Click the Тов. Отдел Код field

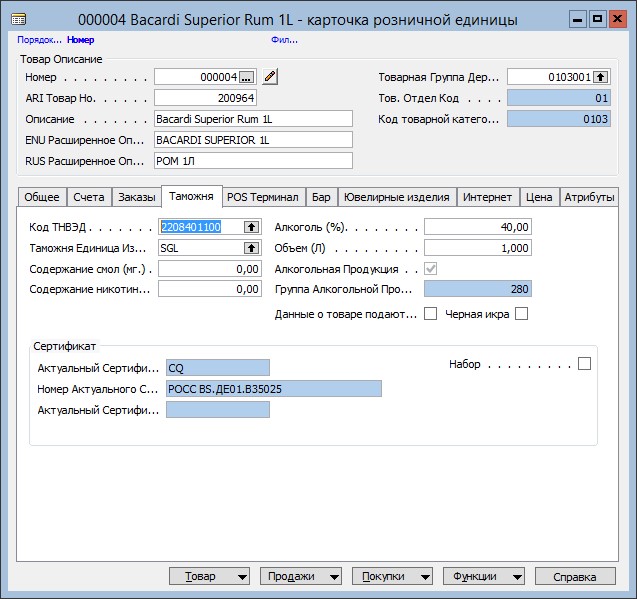[559, 98]
